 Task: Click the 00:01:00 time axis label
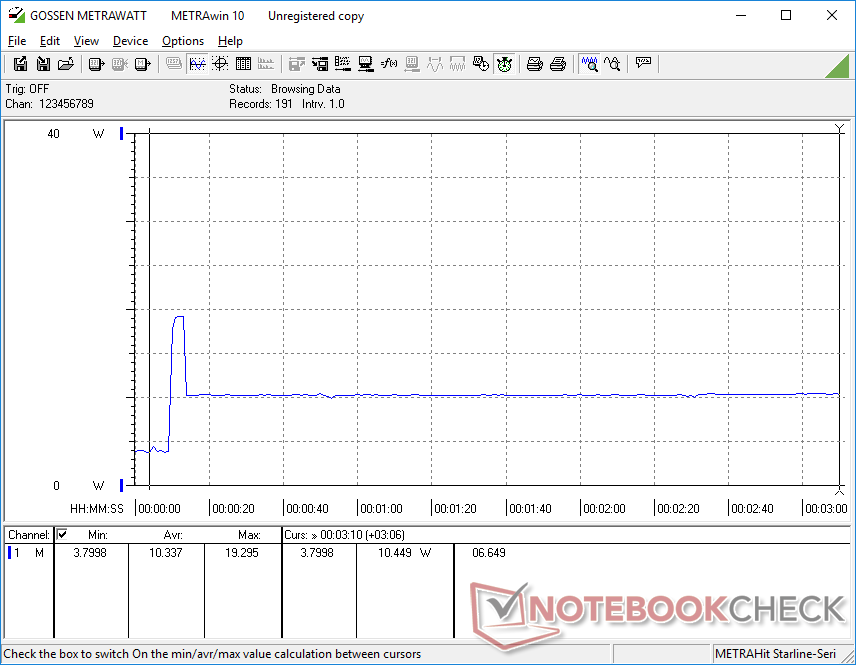pos(382,508)
